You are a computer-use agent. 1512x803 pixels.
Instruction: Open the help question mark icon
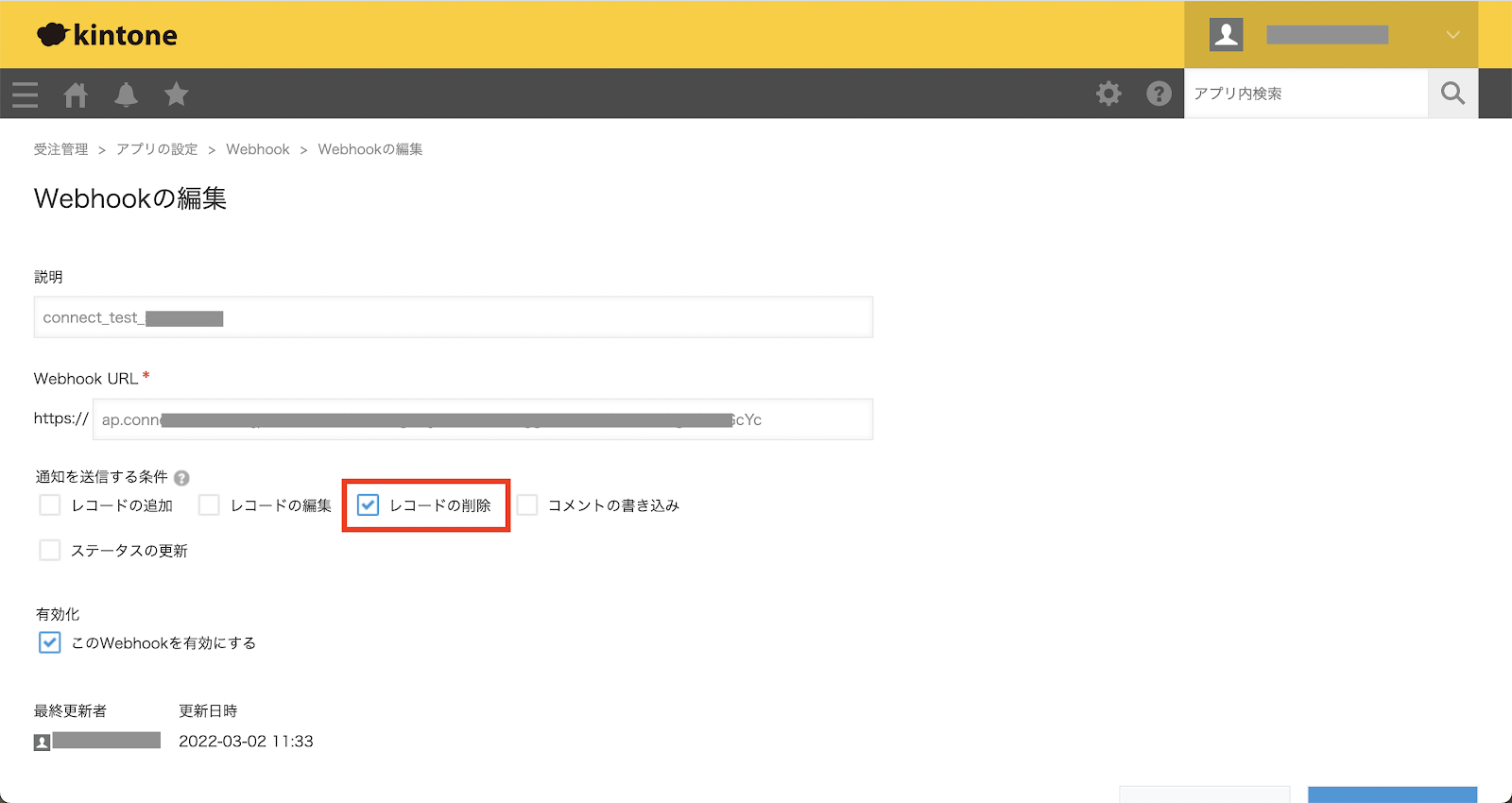(x=1159, y=94)
